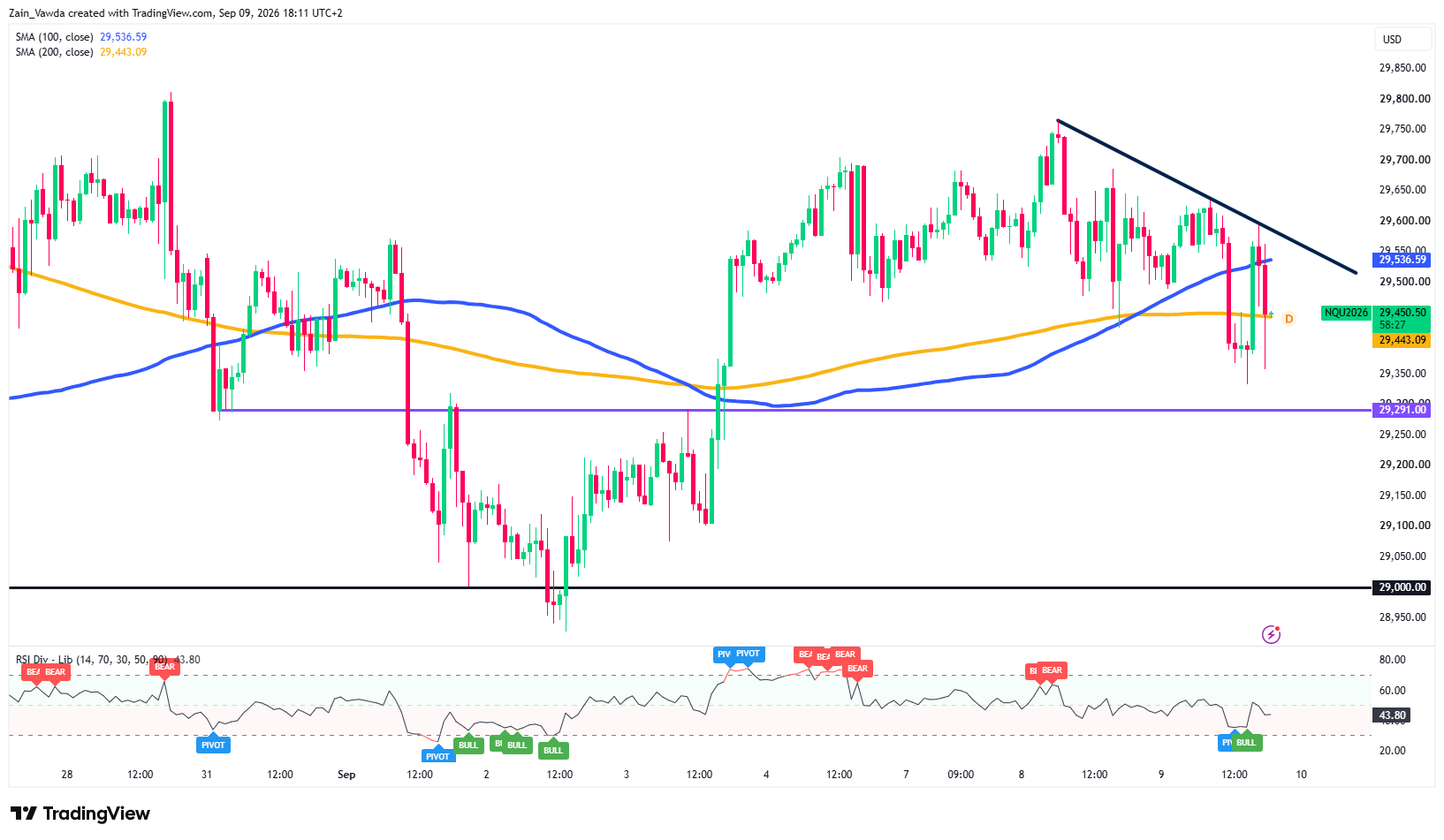This screenshot has width=1444, height=840.
Task: Click the green 29,450.50 last price label
Action: coord(1402,313)
